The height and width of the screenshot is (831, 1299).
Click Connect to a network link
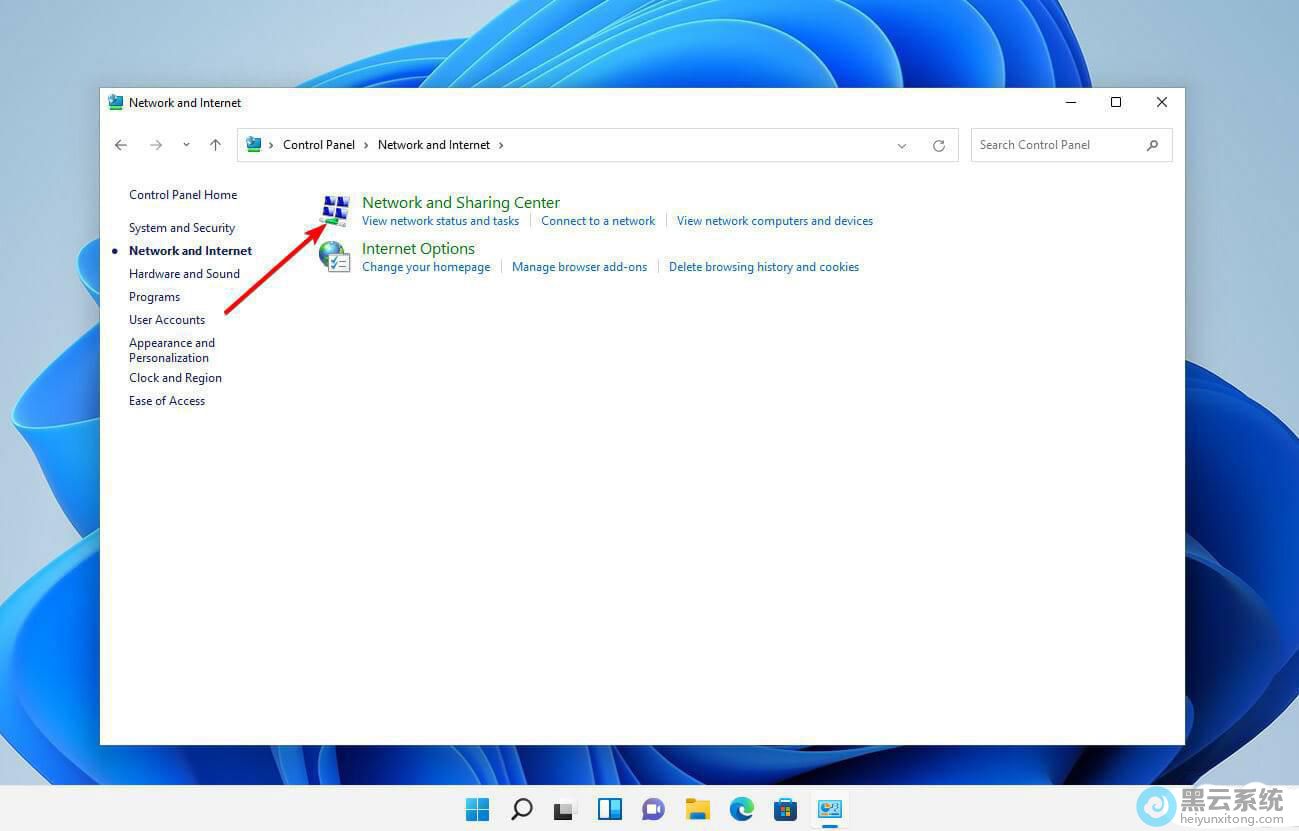598,221
